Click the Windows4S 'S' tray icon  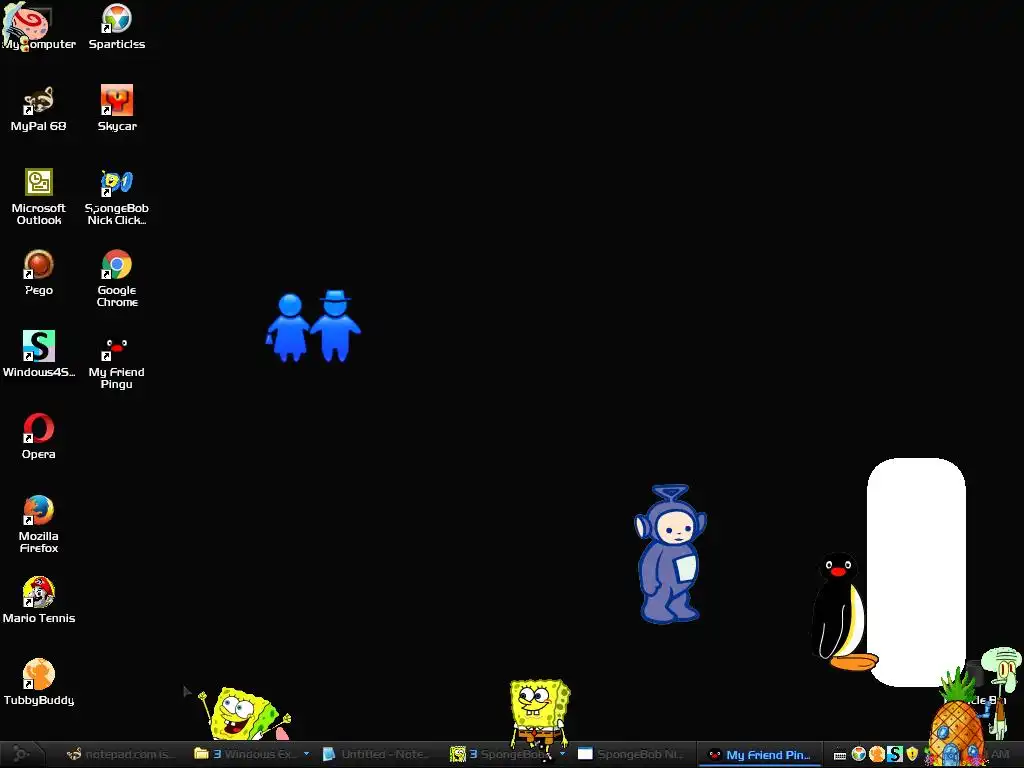895,754
